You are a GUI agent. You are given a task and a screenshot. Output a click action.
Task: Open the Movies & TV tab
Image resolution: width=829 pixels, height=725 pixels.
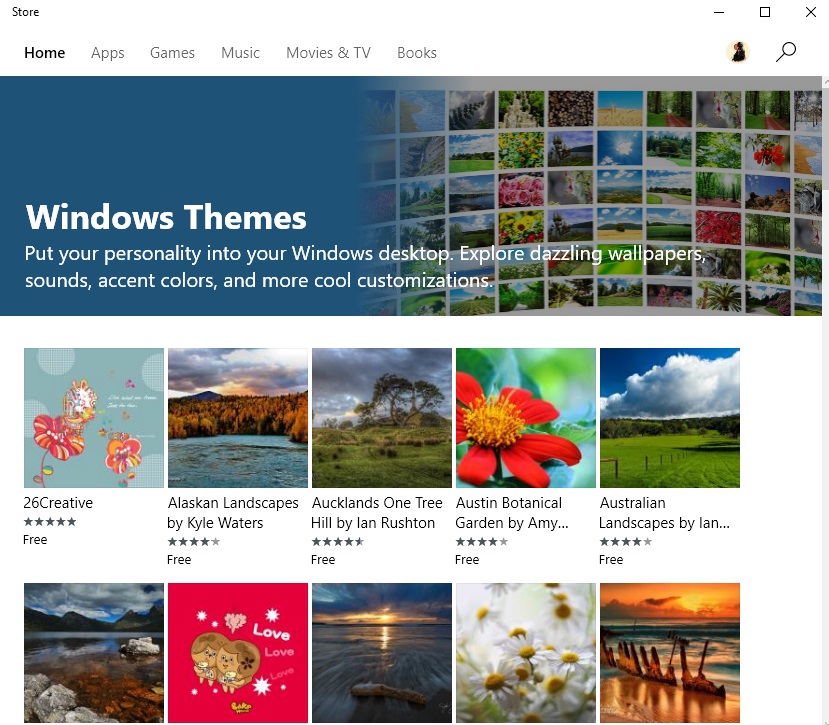[x=328, y=53]
